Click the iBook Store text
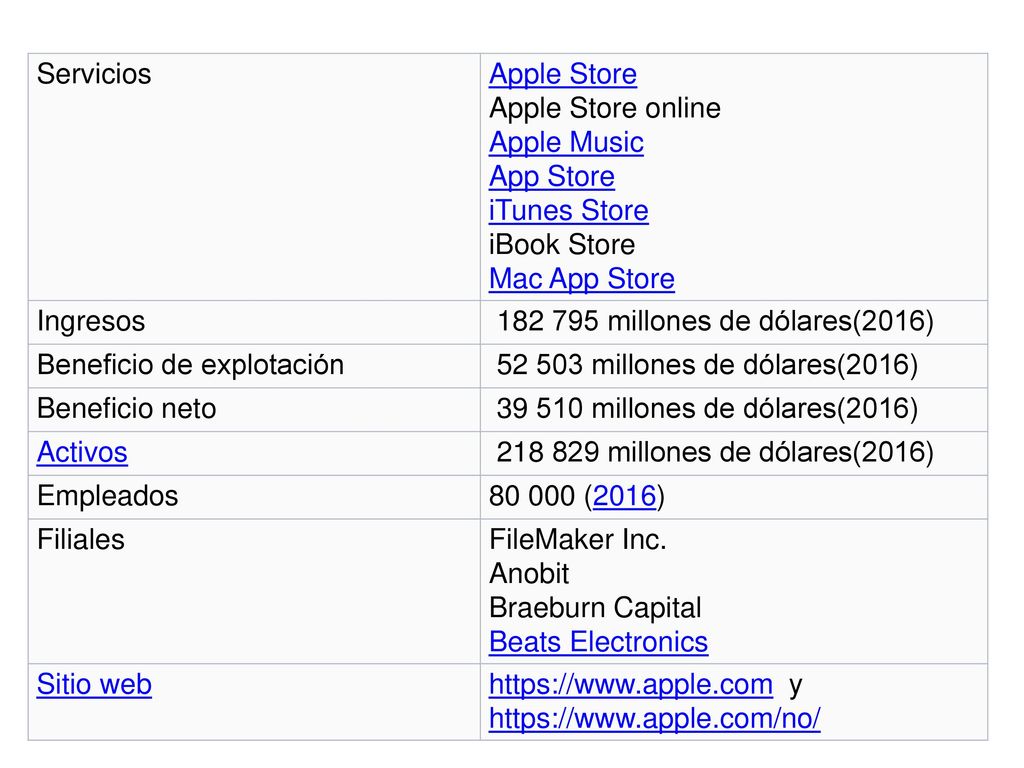 [x=562, y=245]
